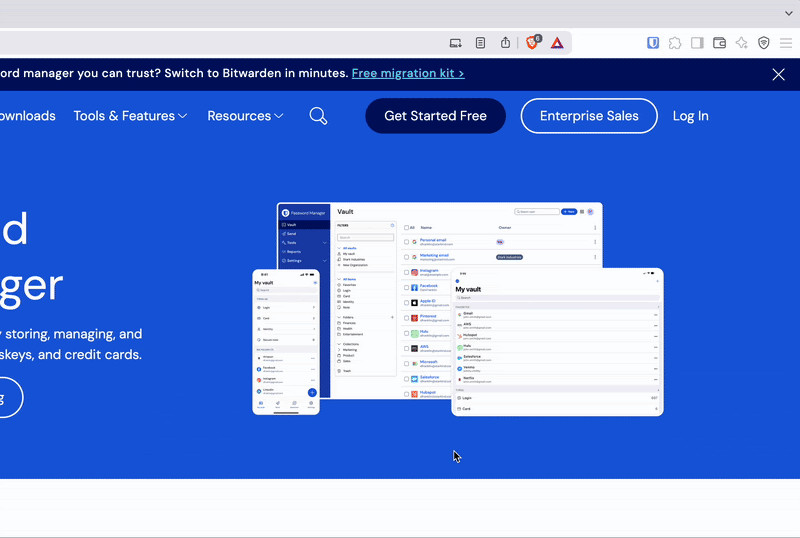Viewport: 800px width, 538px height.
Task: Open the tab search chevron at top right
Action: (789, 13)
